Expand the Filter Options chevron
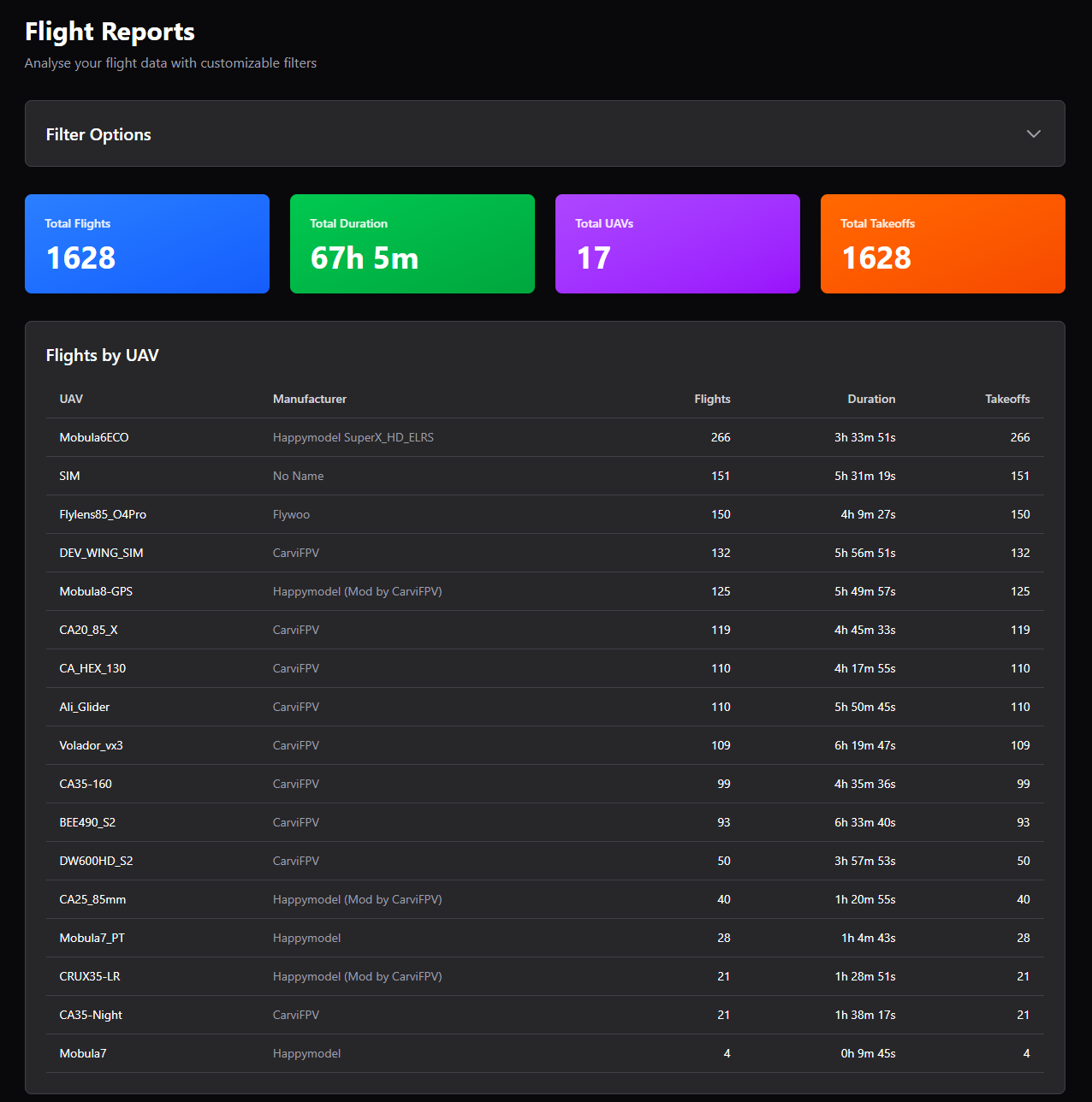The width and height of the screenshot is (1092, 1102). pos(1034,133)
